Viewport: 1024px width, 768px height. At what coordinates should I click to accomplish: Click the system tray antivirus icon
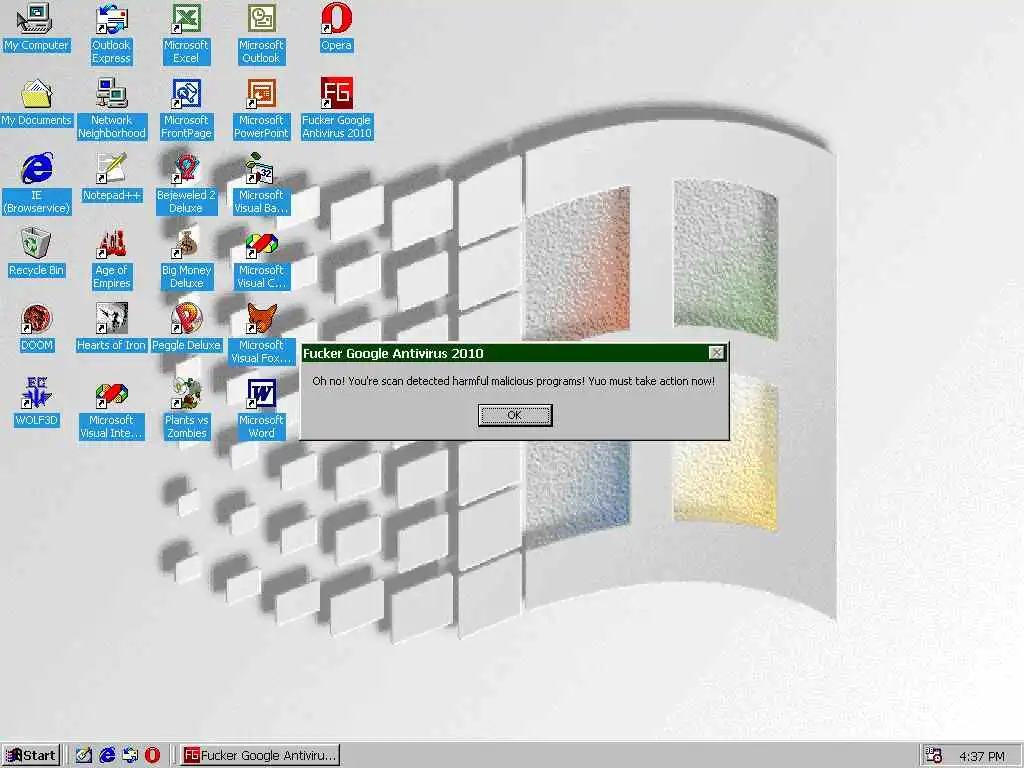pyautogui.click(x=934, y=756)
